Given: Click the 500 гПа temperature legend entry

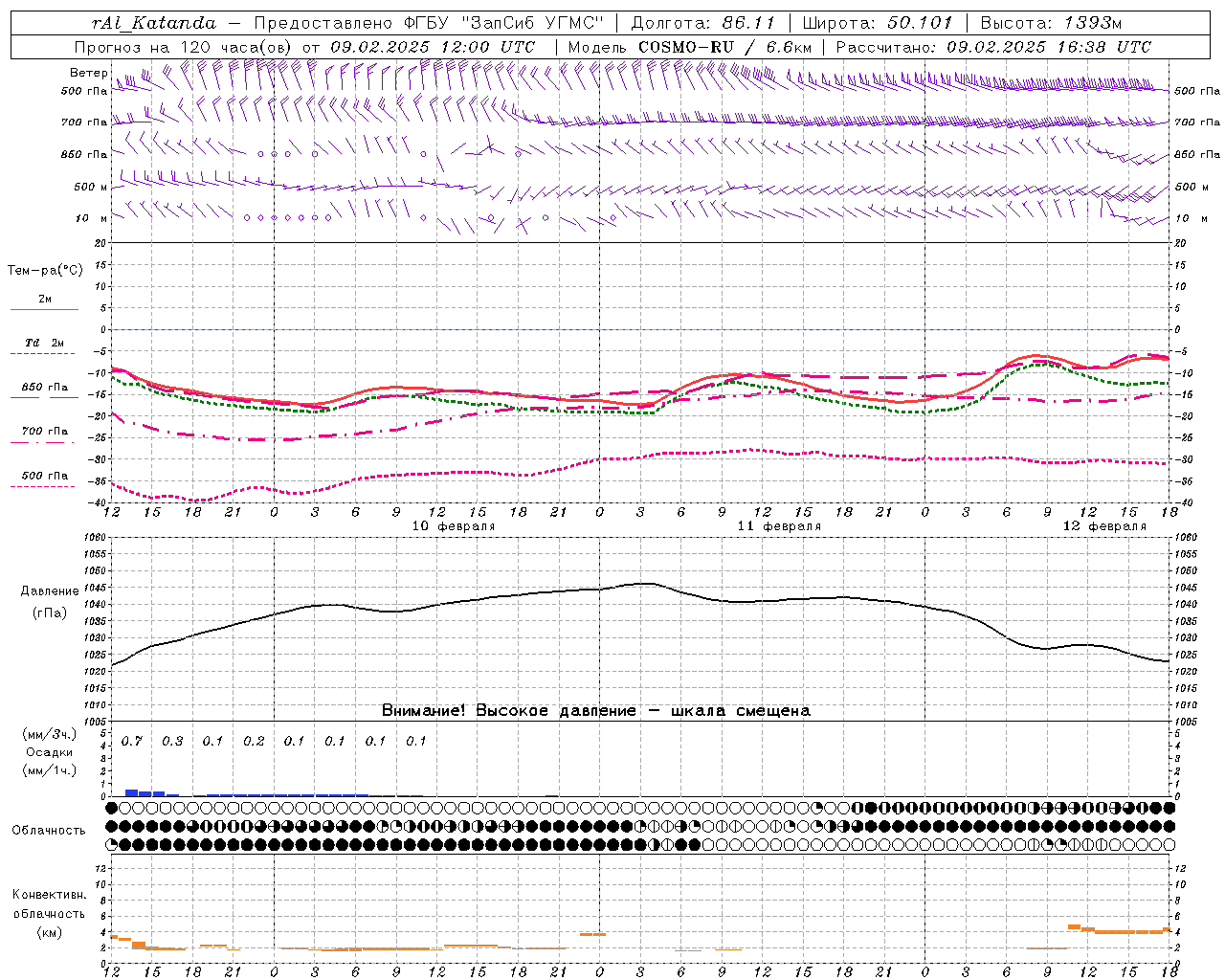Looking at the screenshot, I should tap(45, 476).
